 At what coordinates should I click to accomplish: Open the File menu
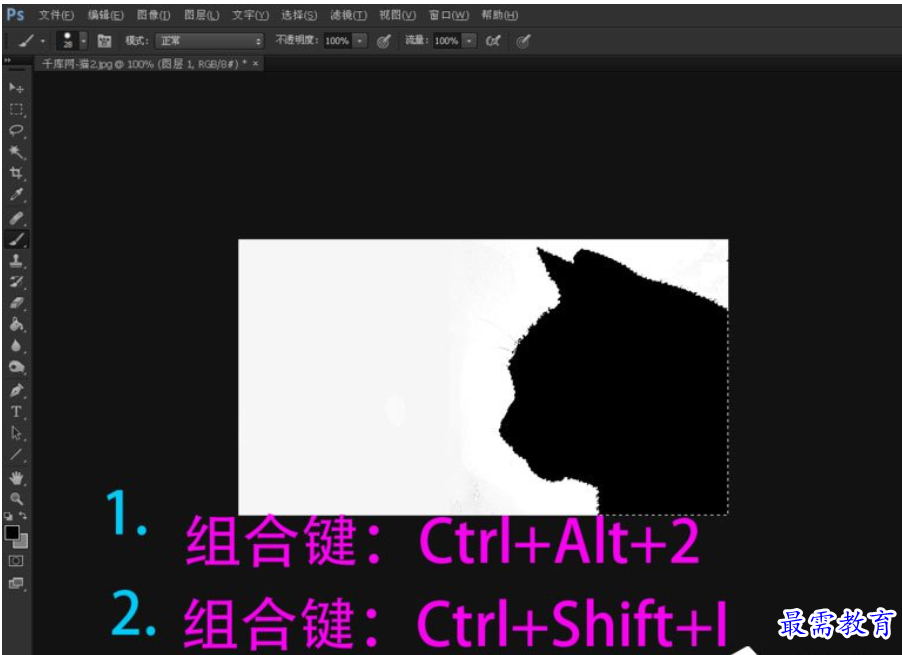[x=56, y=15]
